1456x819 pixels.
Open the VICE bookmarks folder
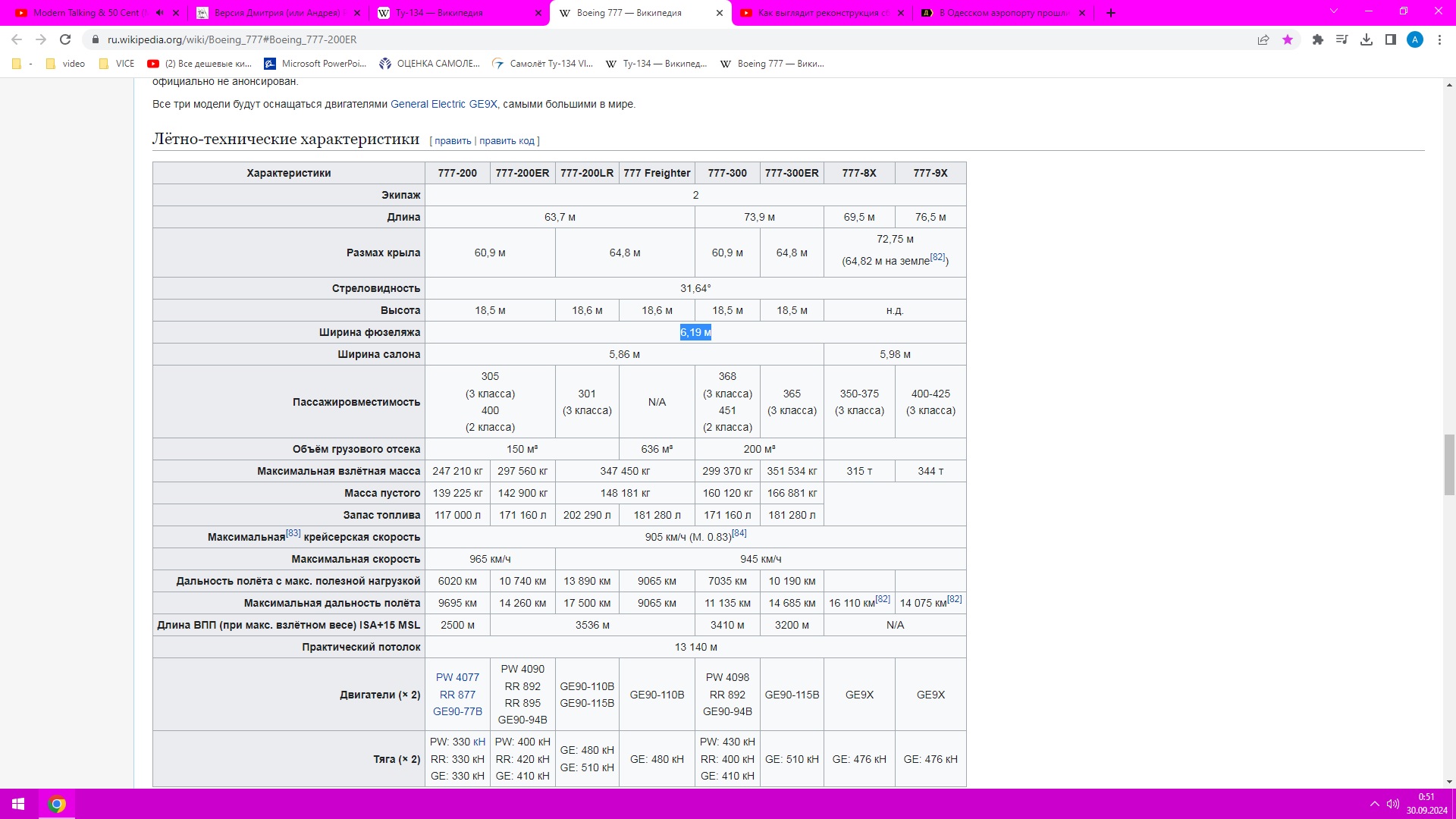pos(117,64)
